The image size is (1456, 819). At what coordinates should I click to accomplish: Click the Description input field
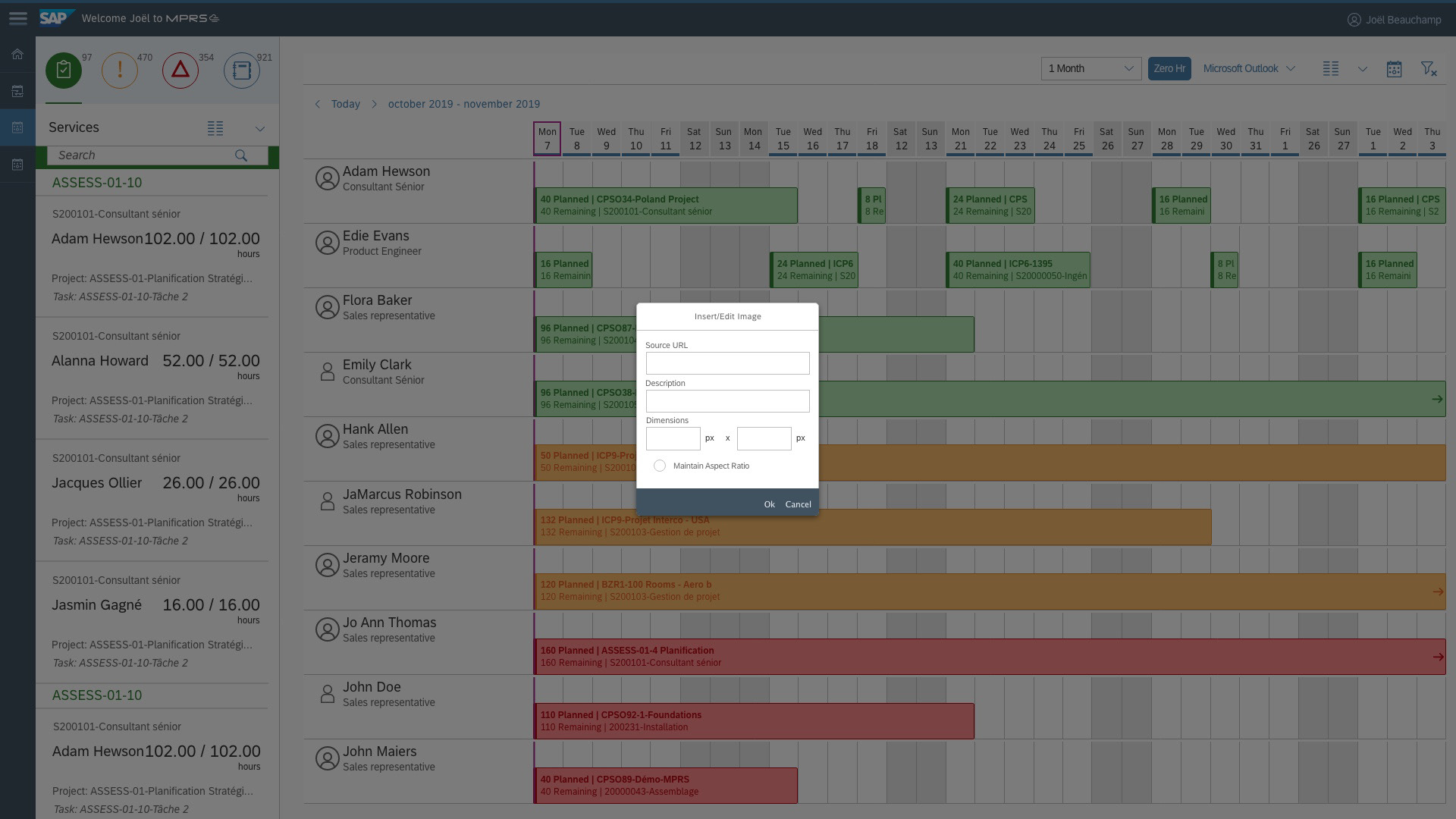727,401
